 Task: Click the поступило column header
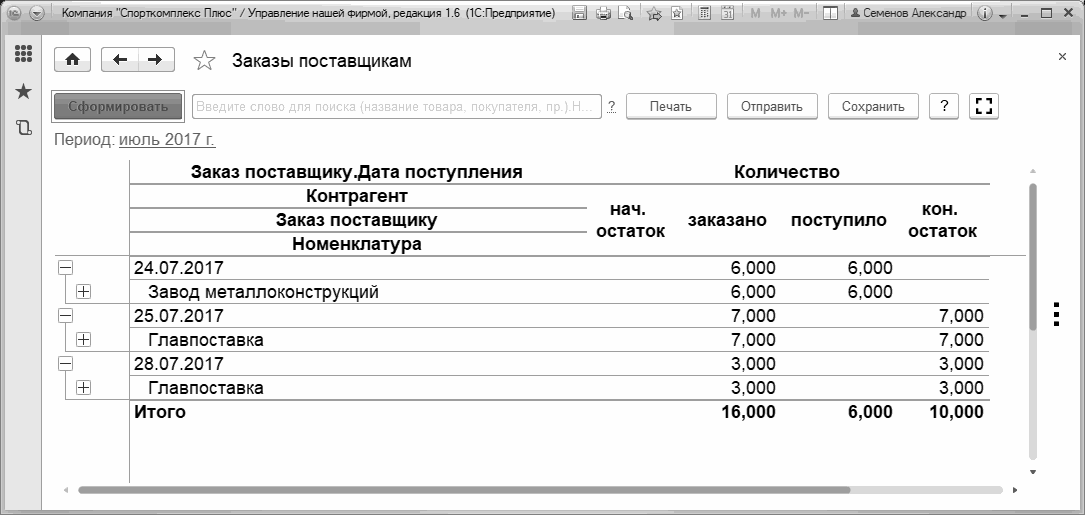pyautogui.click(x=839, y=220)
